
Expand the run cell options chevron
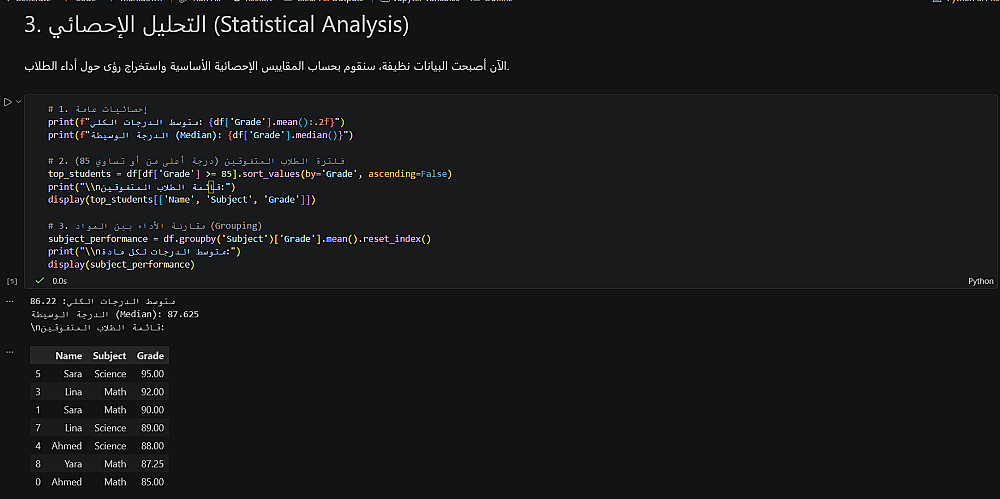tap(18, 102)
